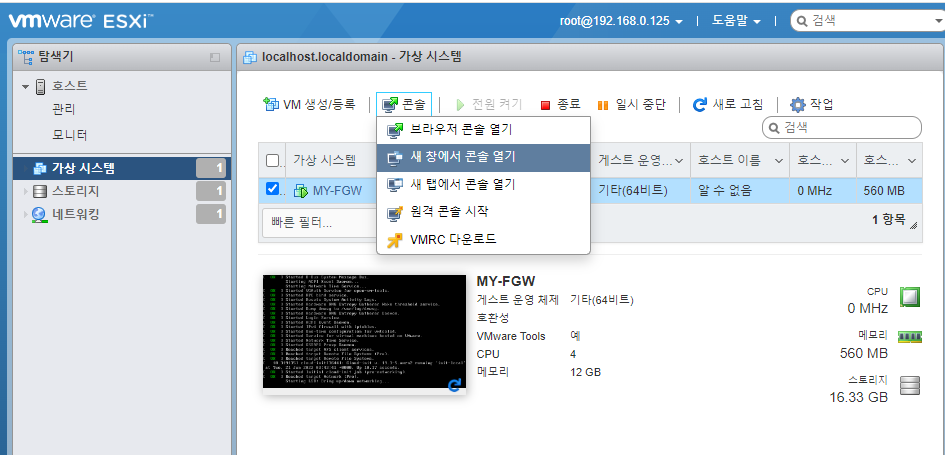The height and width of the screenshot is (455, 945).
Task: Click the CPU chip icon
Action: coord(909,297)
